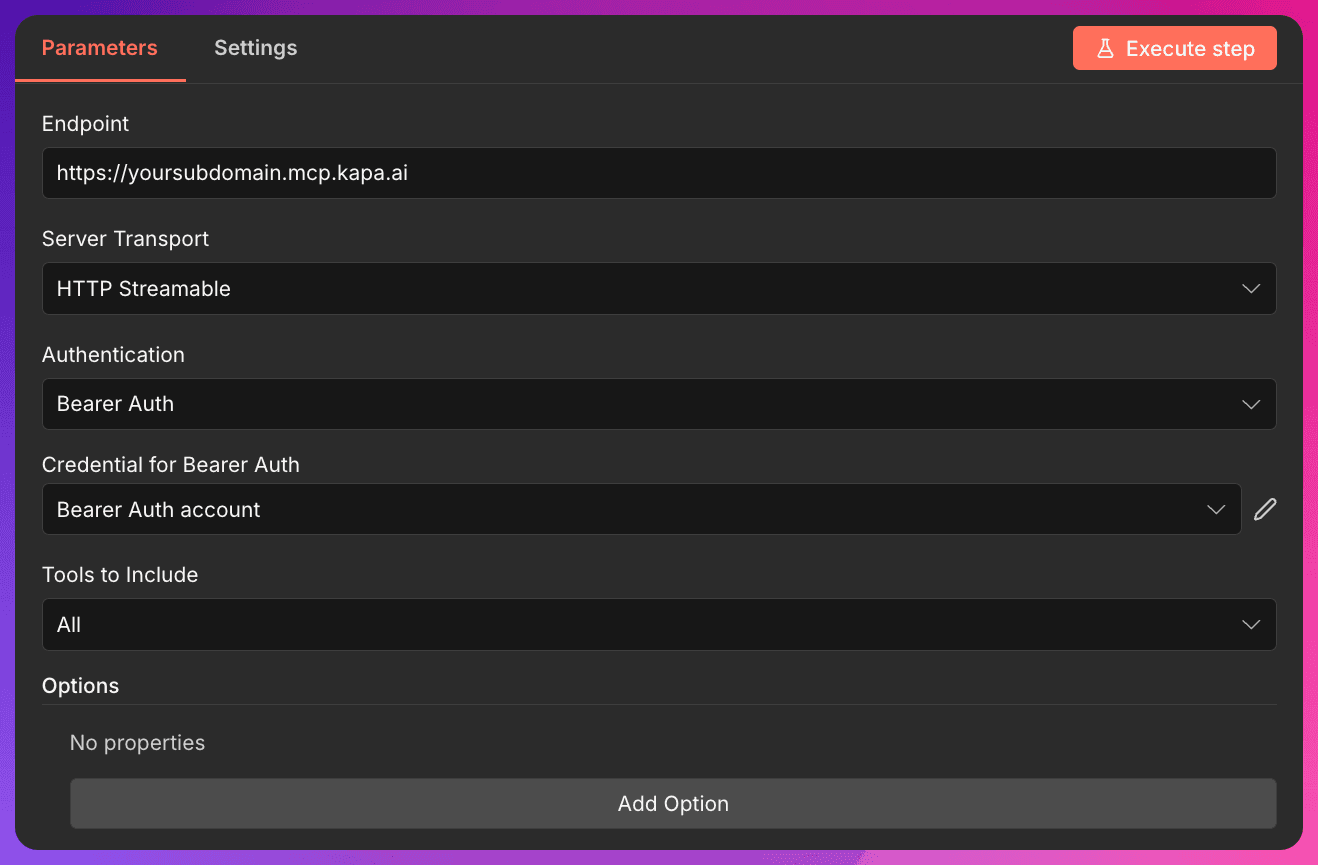Open the Server Transport dropdown
This screenshot has width=1318, height=865.
pos(660,288)
